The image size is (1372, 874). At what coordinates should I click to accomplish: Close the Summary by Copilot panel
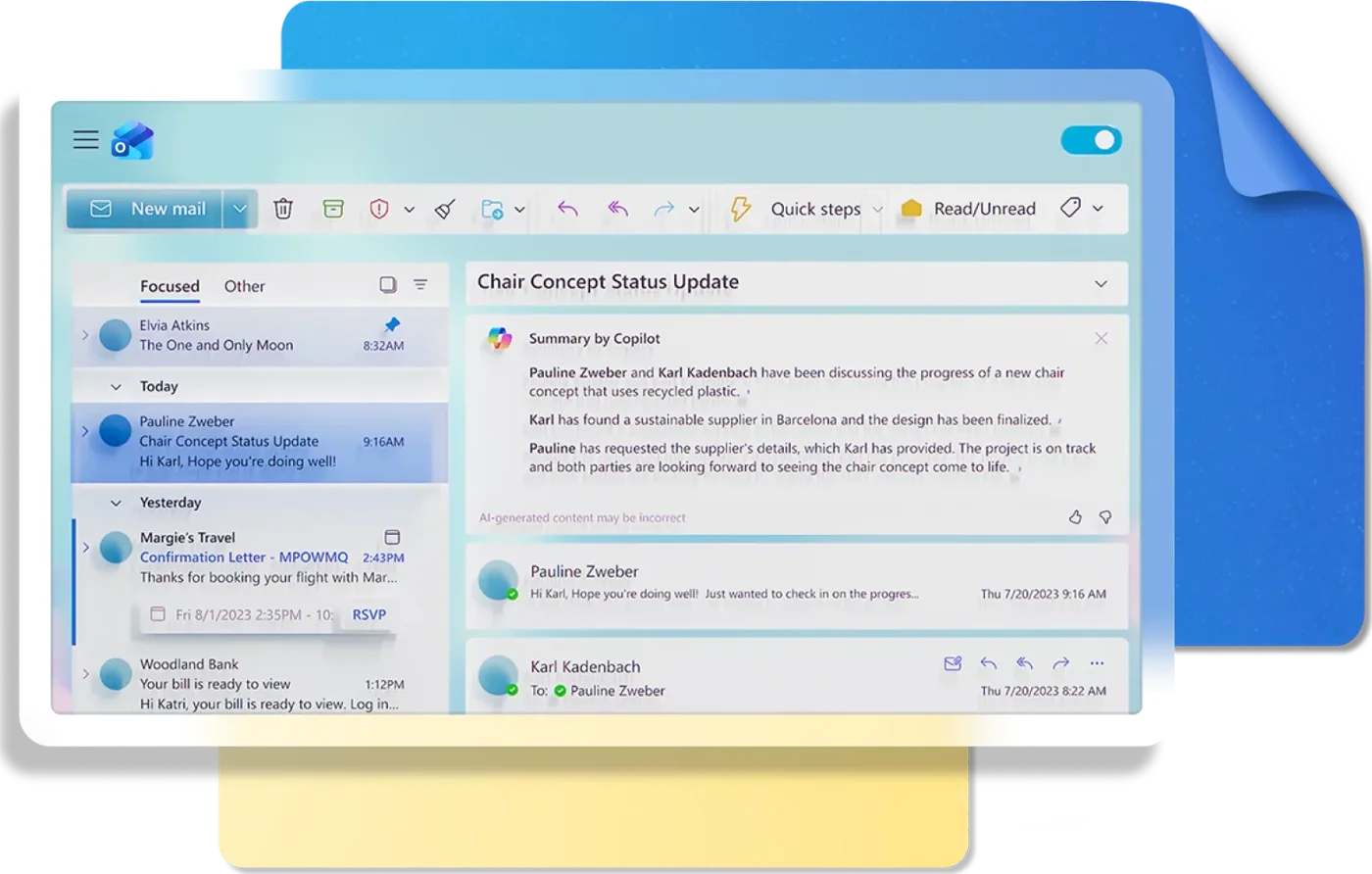tap(1102, 338)
